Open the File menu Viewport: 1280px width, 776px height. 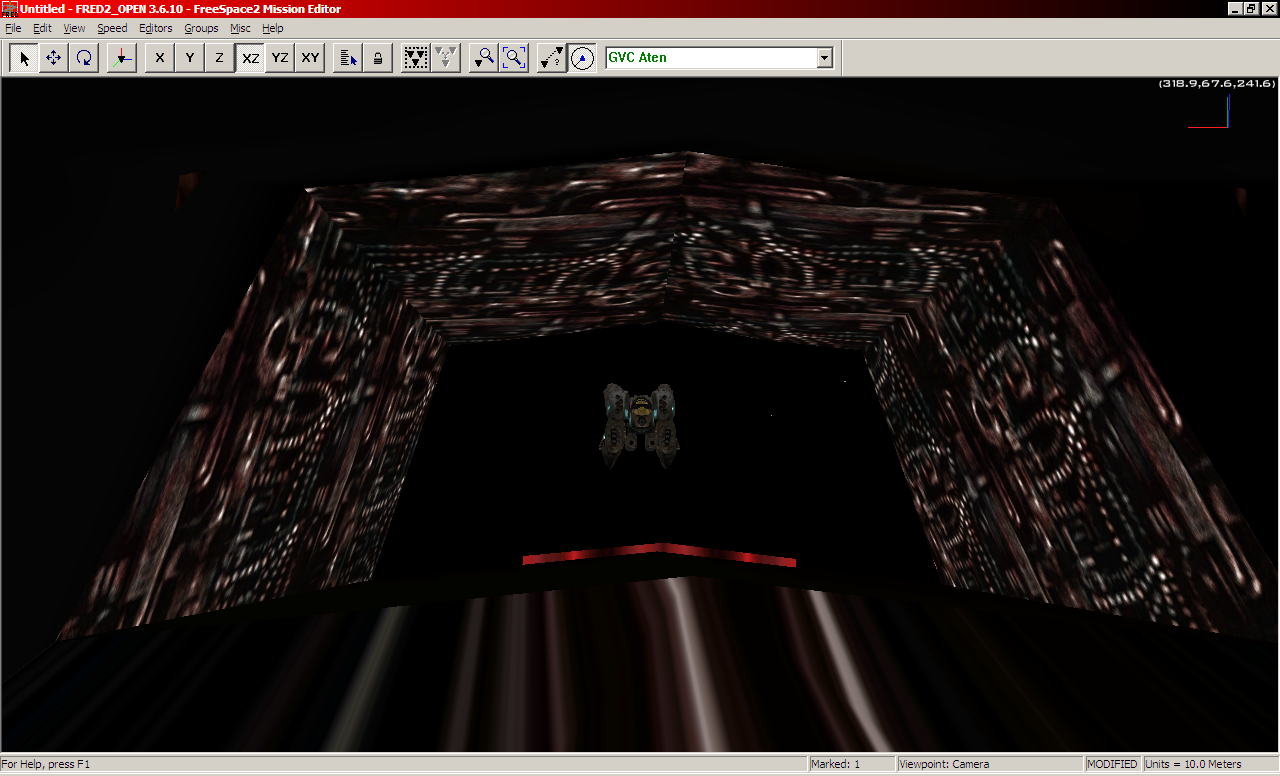tap(13, 28)
